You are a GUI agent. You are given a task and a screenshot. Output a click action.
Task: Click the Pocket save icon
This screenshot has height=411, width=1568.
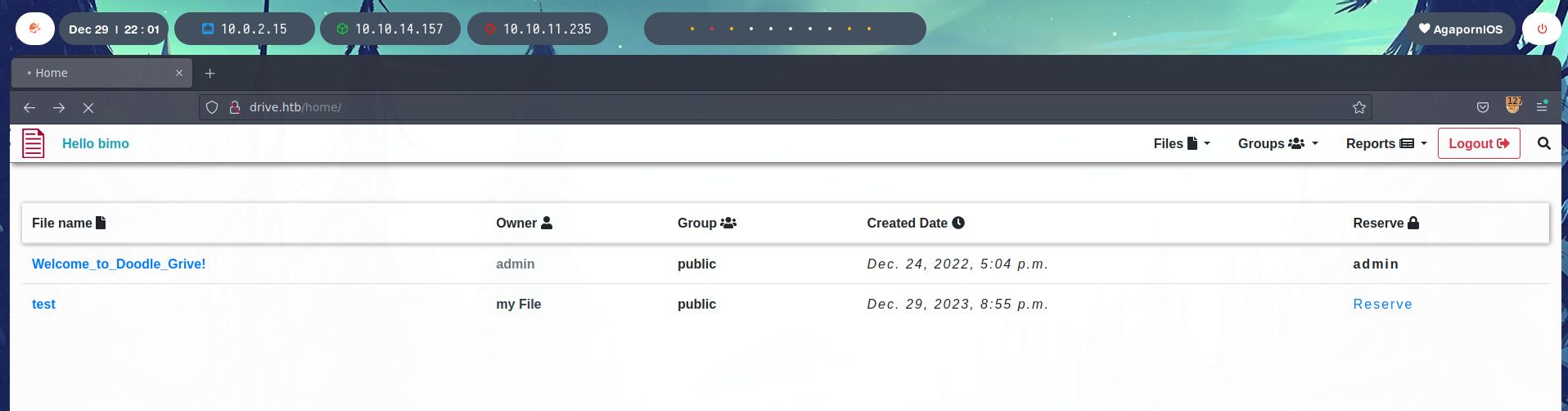coord(1482,107)
